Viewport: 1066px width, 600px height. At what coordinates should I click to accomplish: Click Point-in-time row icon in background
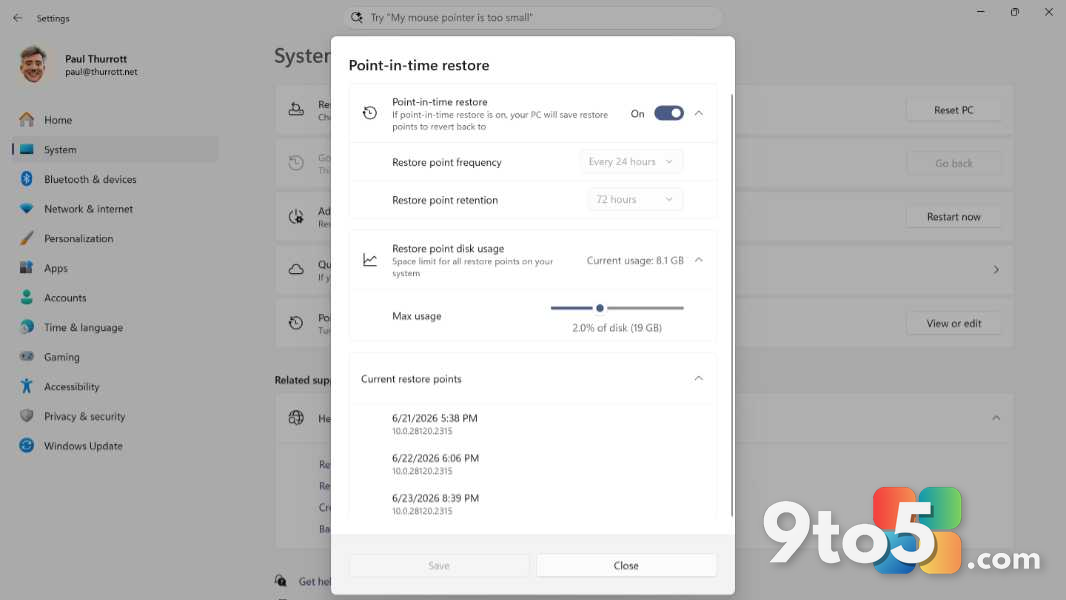296,323
